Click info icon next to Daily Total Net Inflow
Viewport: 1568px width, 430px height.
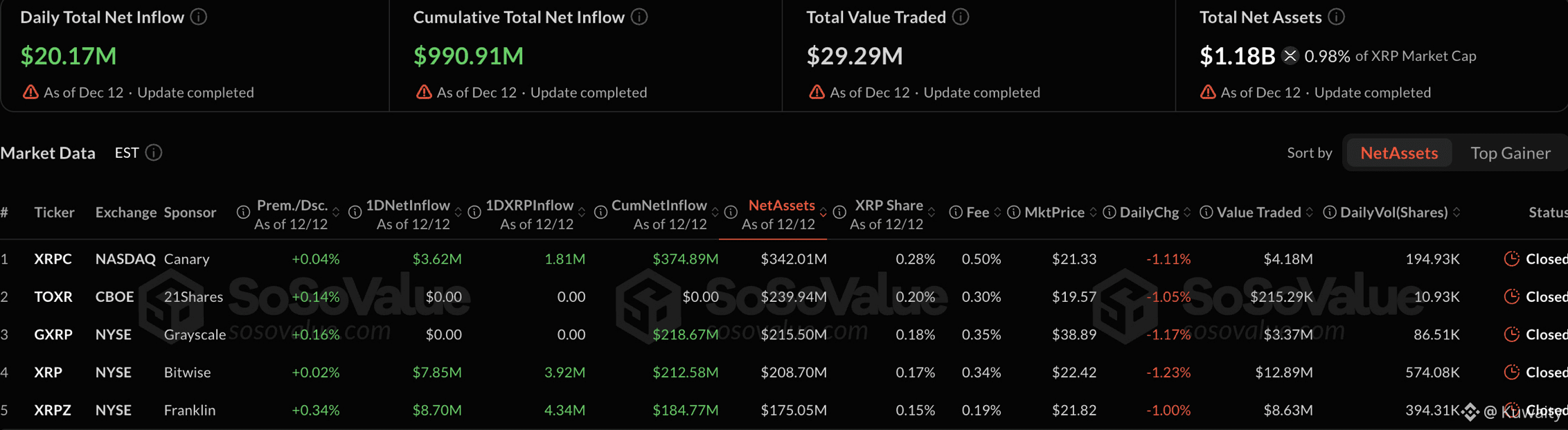click(x=199, y=17)
